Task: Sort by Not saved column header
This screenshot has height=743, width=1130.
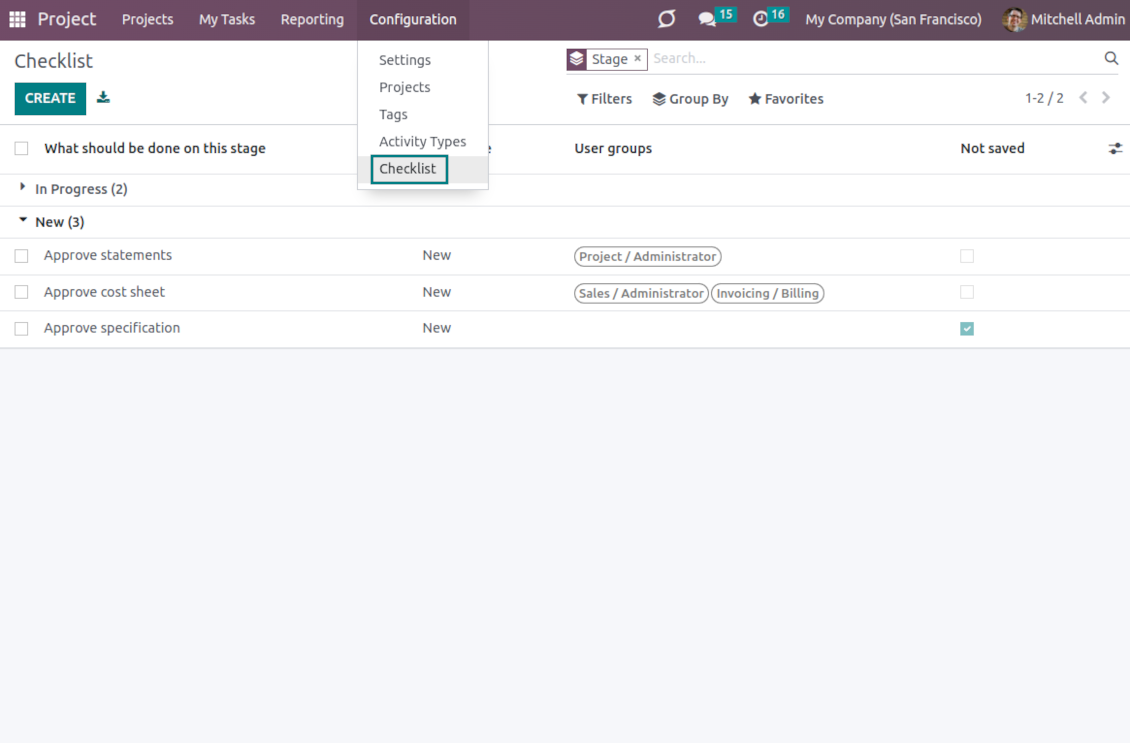Action: coord(992,148)
